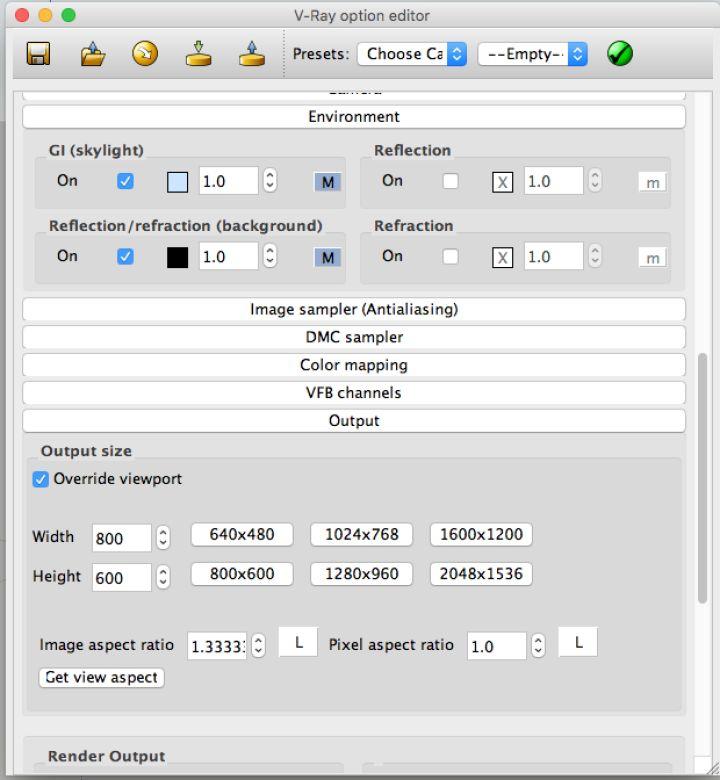This screenshot has height=780, width=720.
Task: Click Refraction disabled color swatch X
Action: coord(503,258)
